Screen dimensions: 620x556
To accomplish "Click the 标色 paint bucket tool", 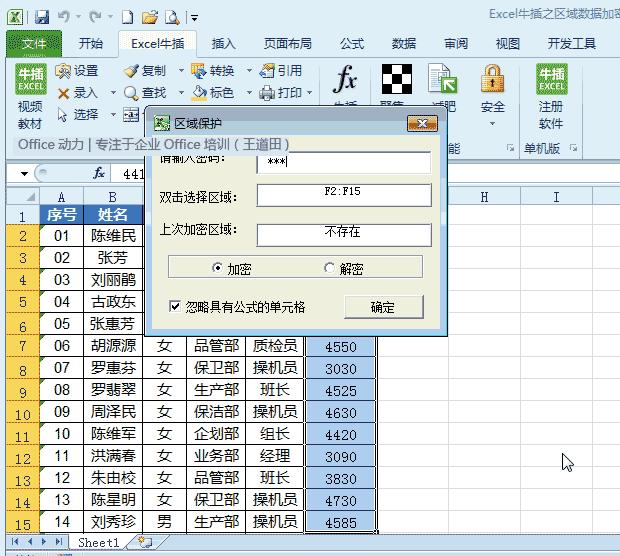I will (x=212, y=93).
